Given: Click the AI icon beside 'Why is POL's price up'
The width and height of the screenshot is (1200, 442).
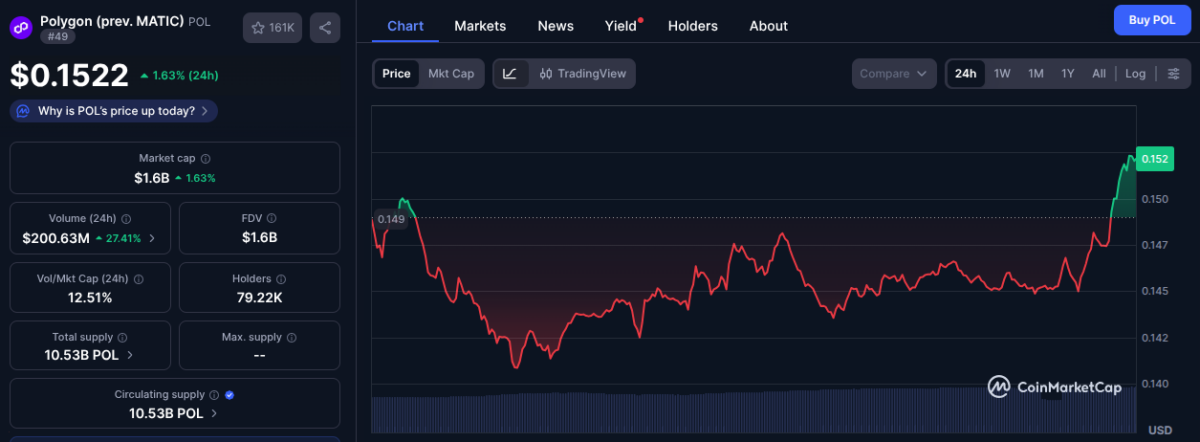Looking at the screenshot, I should click(23, 111).
